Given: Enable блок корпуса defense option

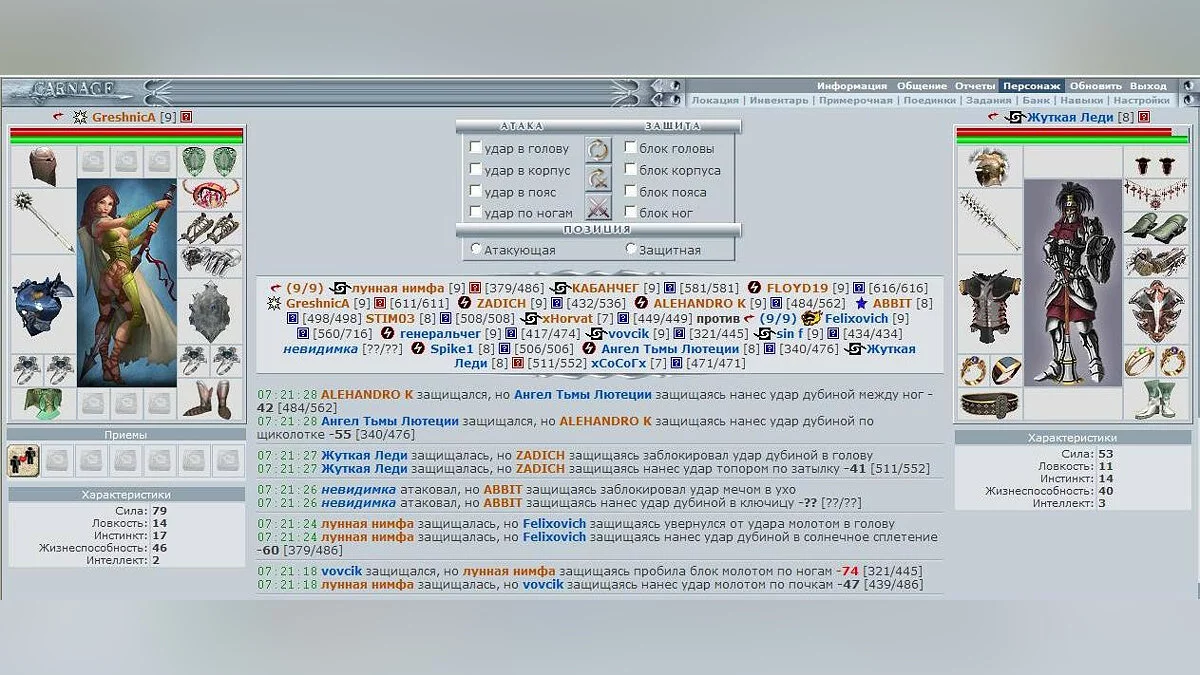Looking at the screenshot, I should pyautogui.click(x=630, y=170).
